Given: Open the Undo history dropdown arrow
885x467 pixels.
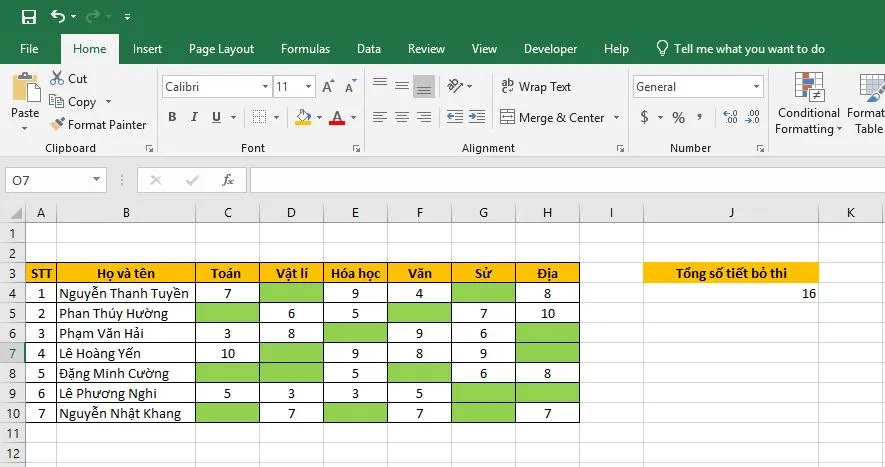Looking at the screenshot, I should coord(73,17).
